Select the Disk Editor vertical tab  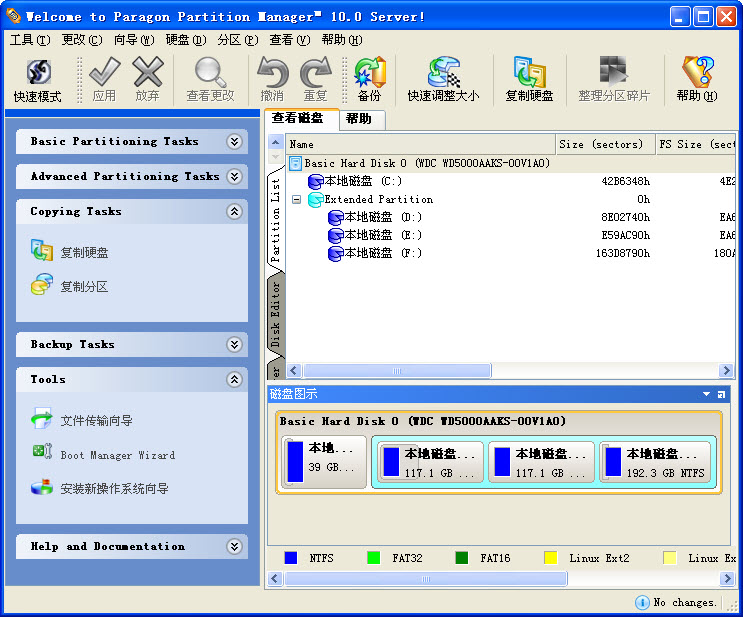(276, 313)
